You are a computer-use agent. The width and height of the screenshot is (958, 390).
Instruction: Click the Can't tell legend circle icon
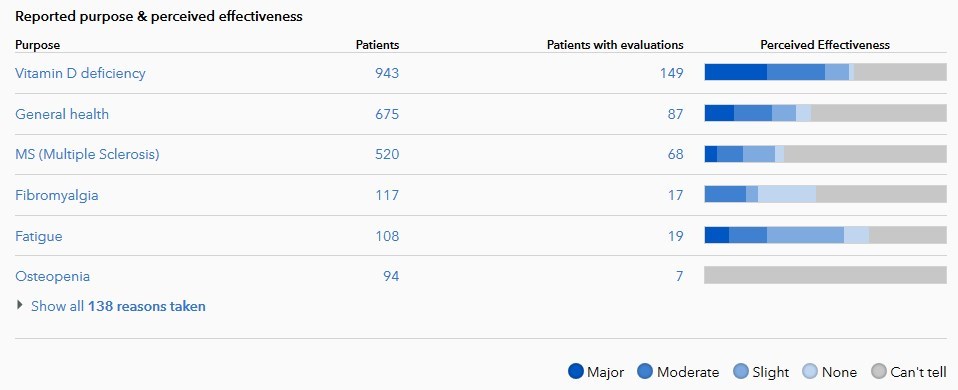pos(879,371)
